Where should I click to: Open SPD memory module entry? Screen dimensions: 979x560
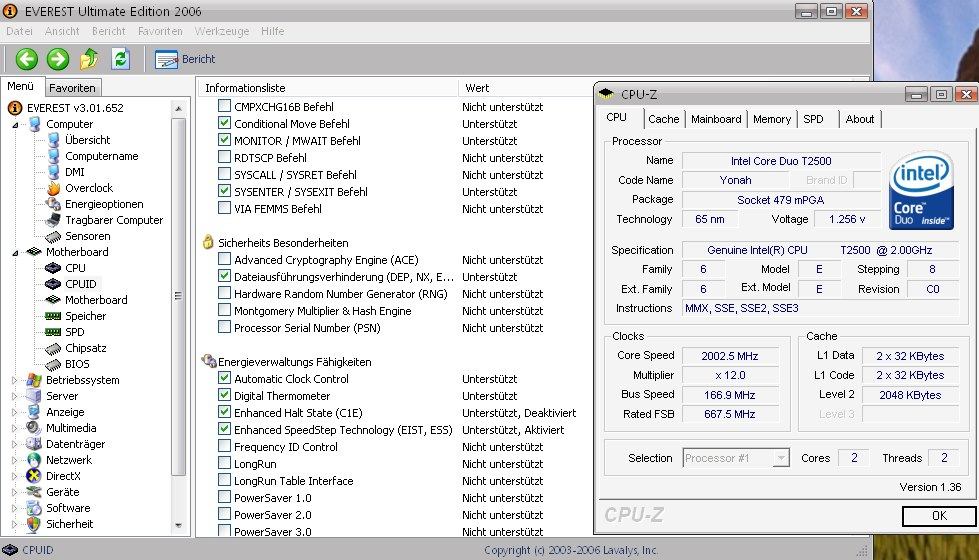pyautogui.click(x=74, y=332)
